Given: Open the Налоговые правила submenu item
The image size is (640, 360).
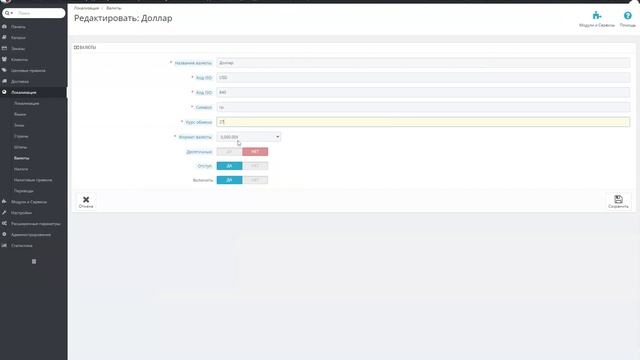Looking at the screenshot, I should [33, 180].
